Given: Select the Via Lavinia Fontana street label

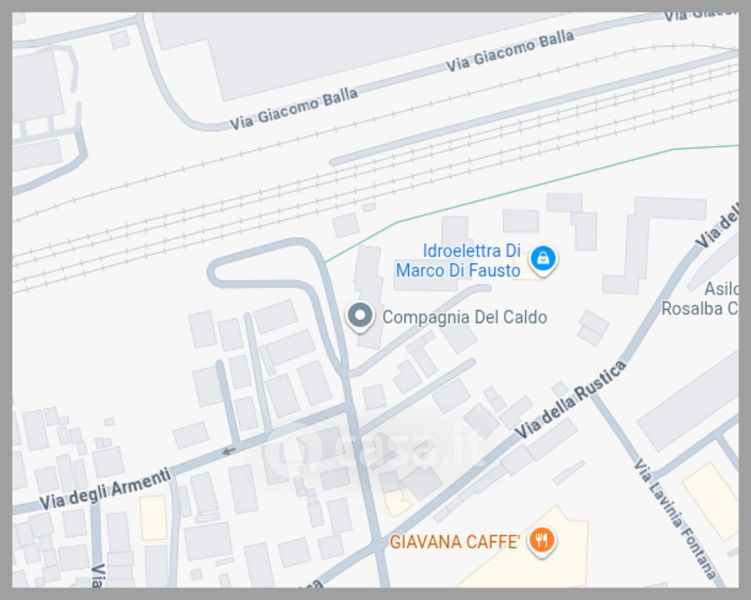Looking at the screenshot, I should 675,520.
